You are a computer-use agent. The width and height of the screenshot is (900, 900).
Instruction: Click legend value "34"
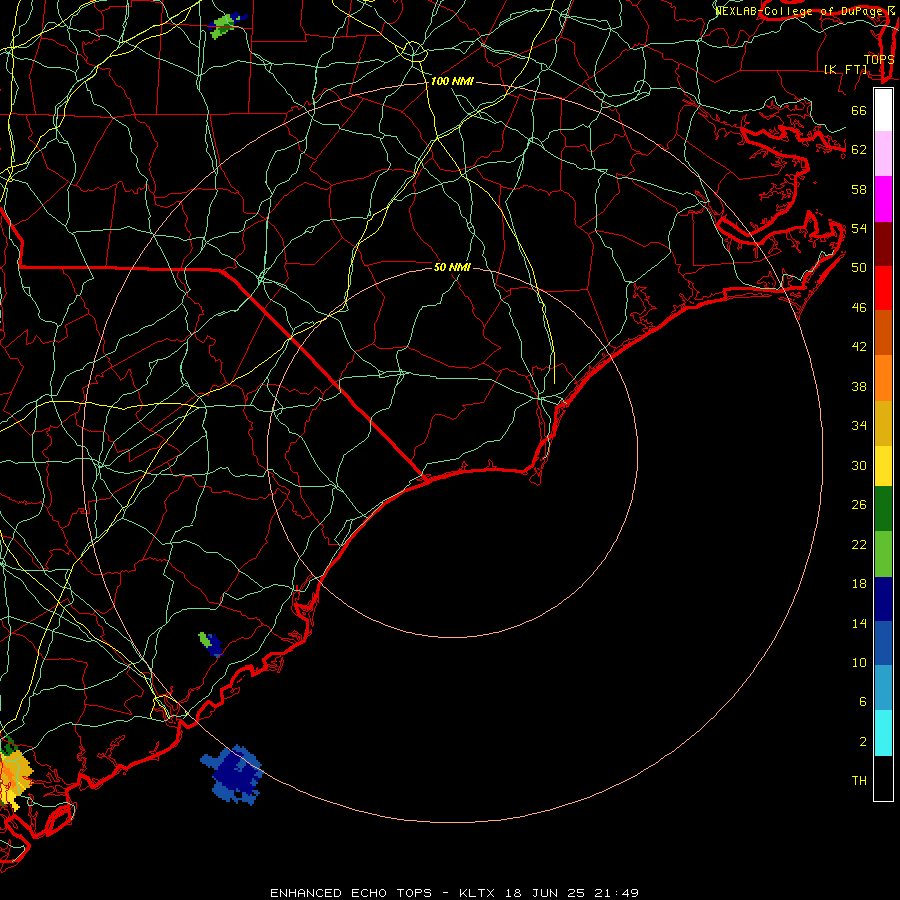point(859,426)
